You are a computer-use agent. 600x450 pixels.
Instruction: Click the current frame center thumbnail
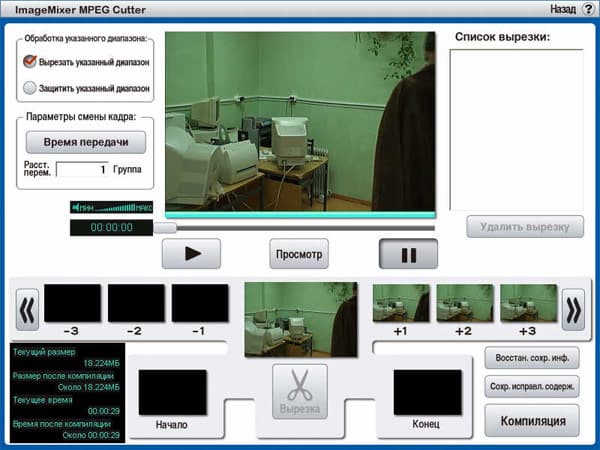point(301,320)
